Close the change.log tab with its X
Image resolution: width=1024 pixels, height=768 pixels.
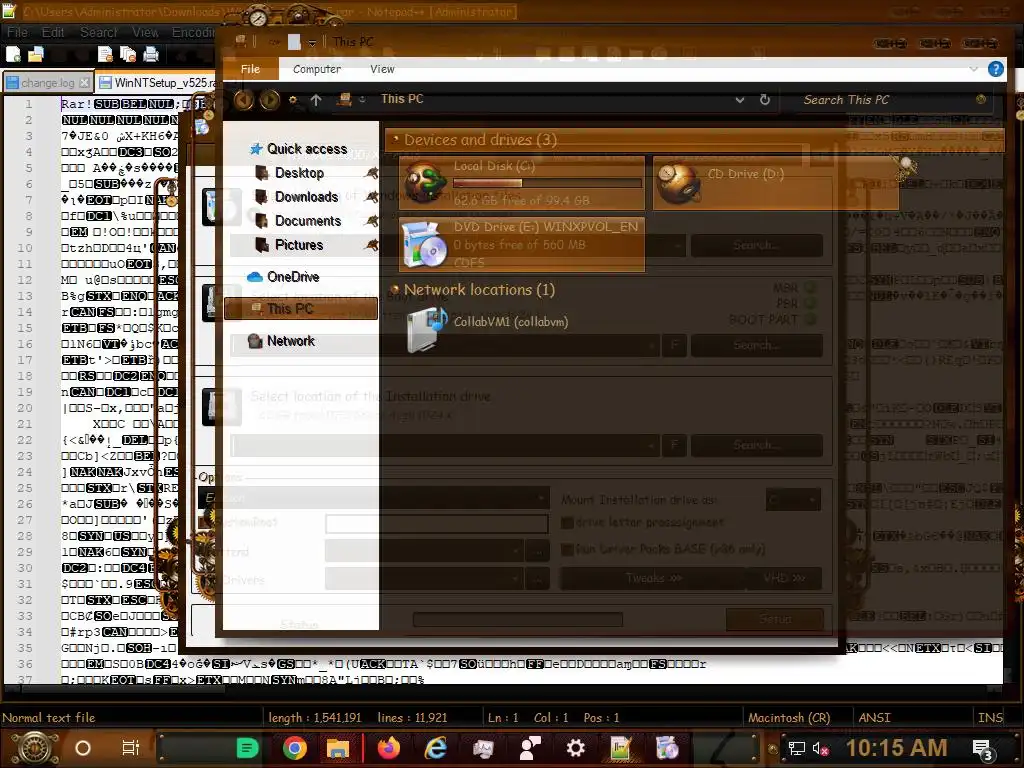click(x=84, y=83)
